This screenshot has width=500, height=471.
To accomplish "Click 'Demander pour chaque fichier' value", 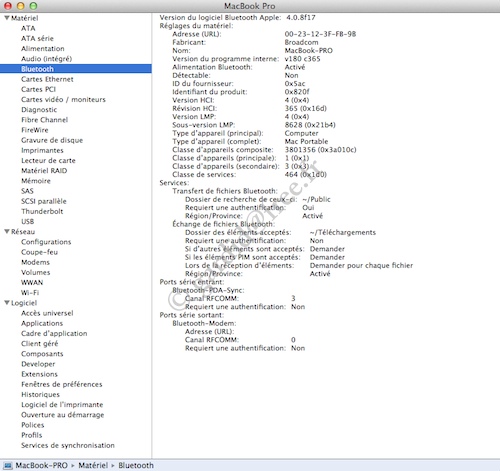I will click(x=361, y=266).
